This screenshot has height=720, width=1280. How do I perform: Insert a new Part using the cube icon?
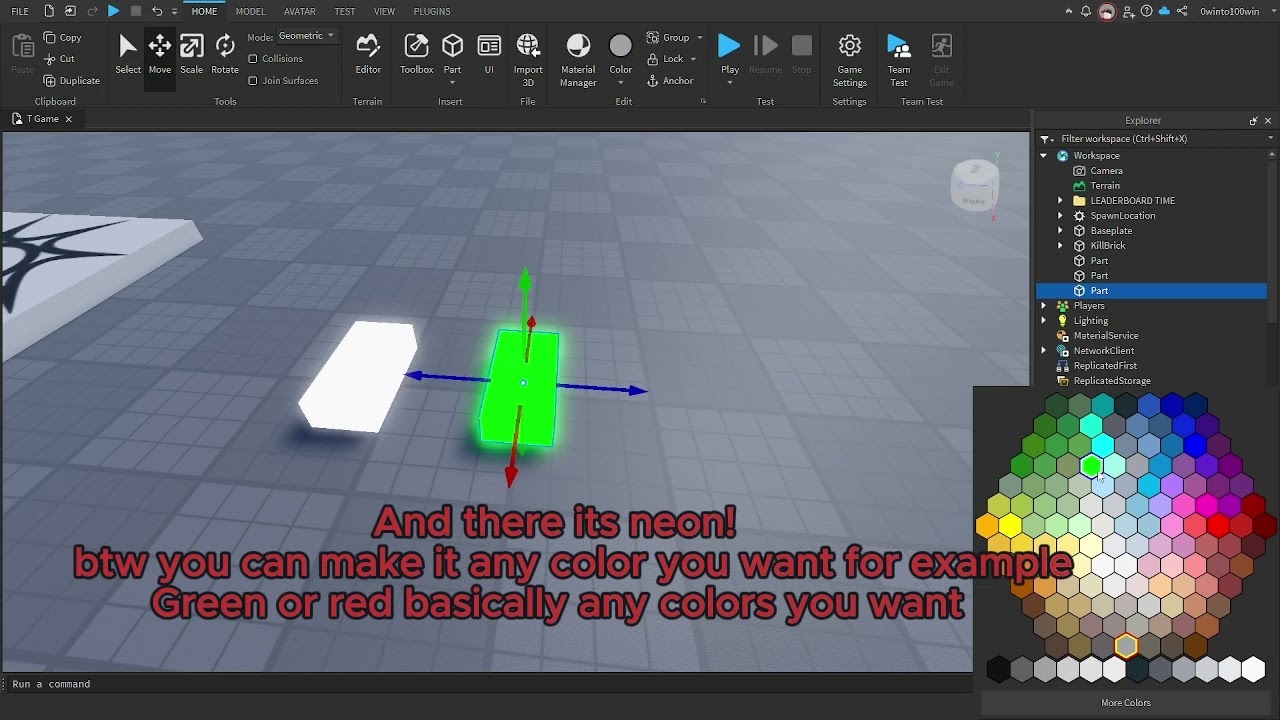[x=453, y=46]
